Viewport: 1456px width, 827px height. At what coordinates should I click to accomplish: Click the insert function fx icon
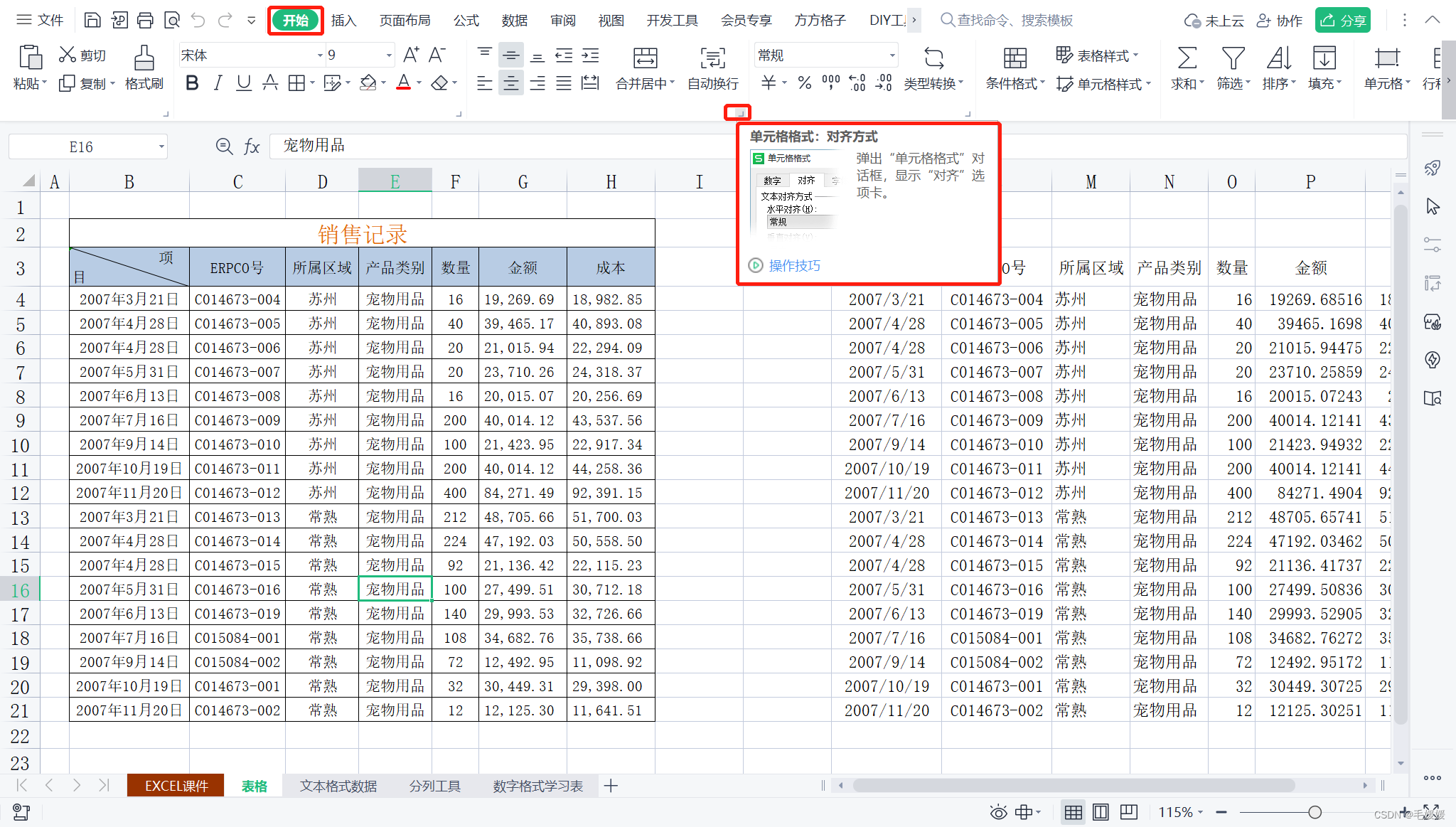(x=252, y=146)
